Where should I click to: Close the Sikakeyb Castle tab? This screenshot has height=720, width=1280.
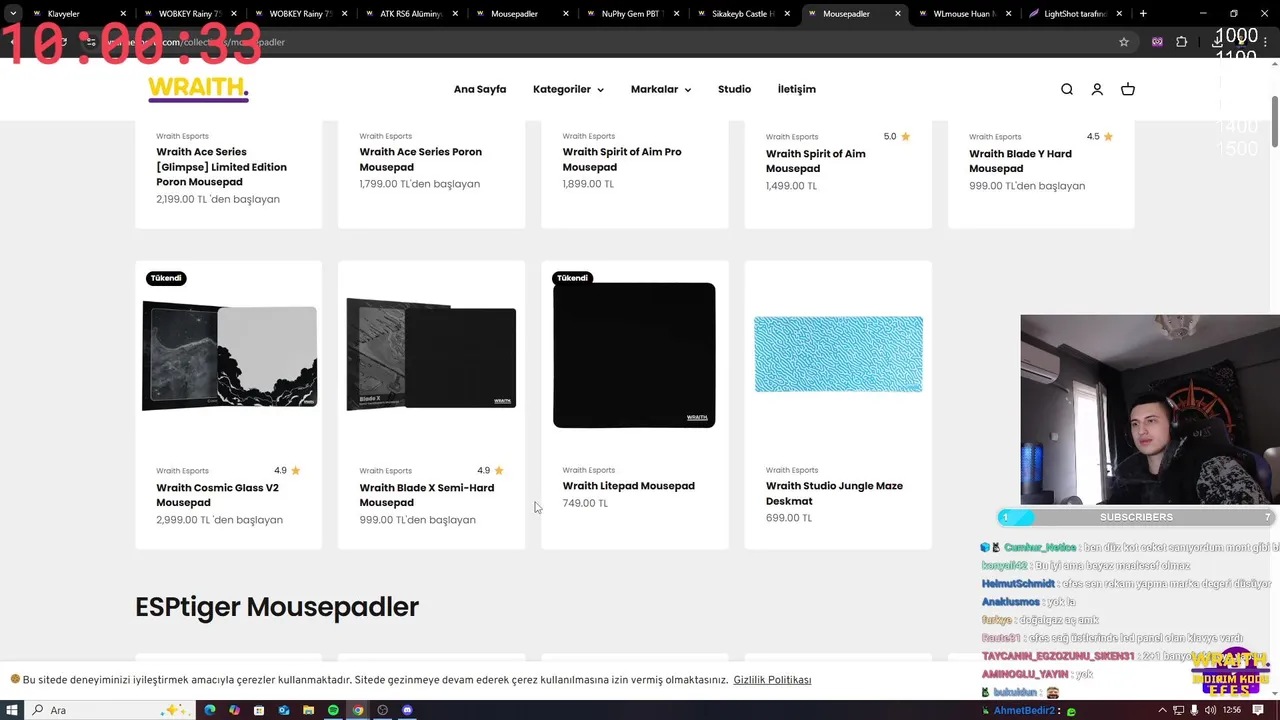coord(787,14)
